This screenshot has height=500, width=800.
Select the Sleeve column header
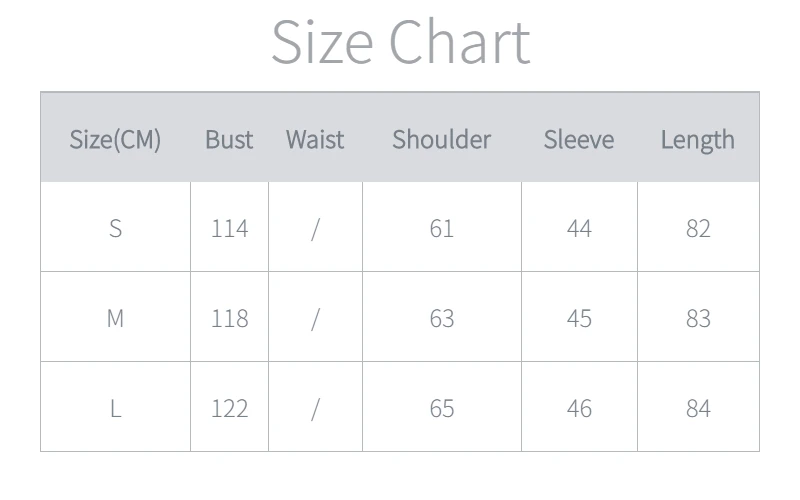coord(579,139)
